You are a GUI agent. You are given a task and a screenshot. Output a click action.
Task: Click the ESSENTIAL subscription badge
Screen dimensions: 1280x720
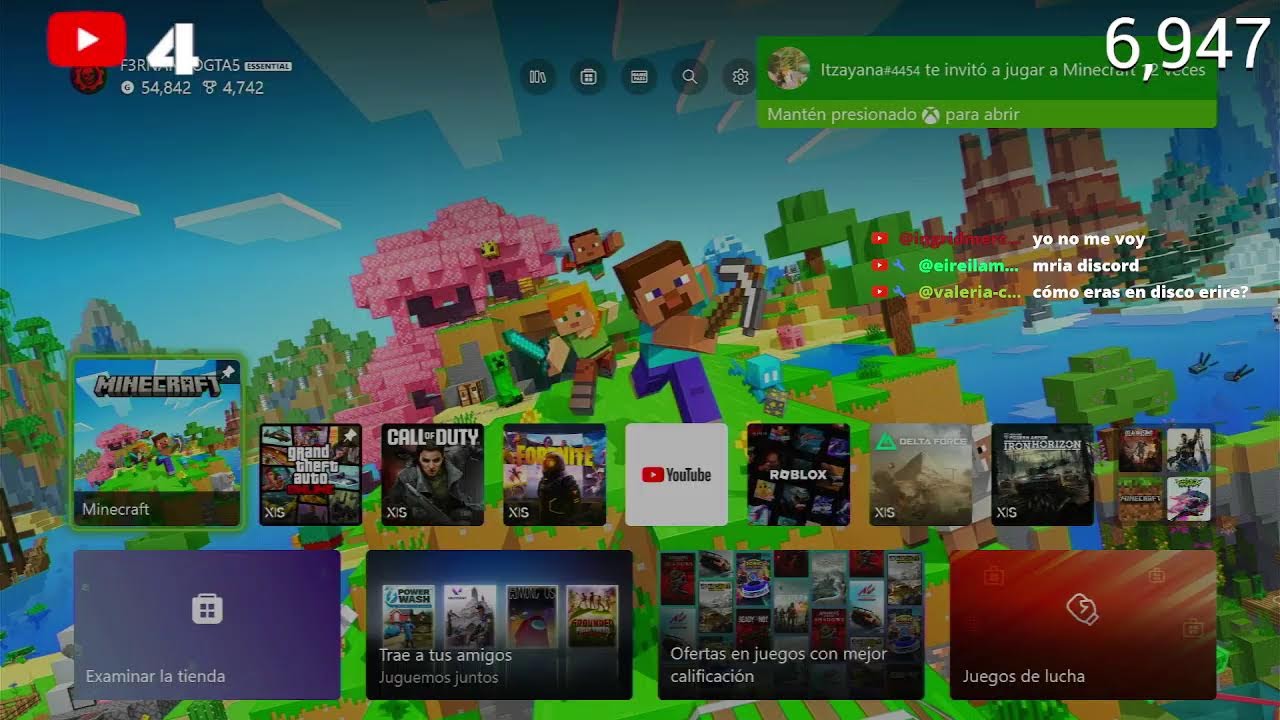pos(268,66)
